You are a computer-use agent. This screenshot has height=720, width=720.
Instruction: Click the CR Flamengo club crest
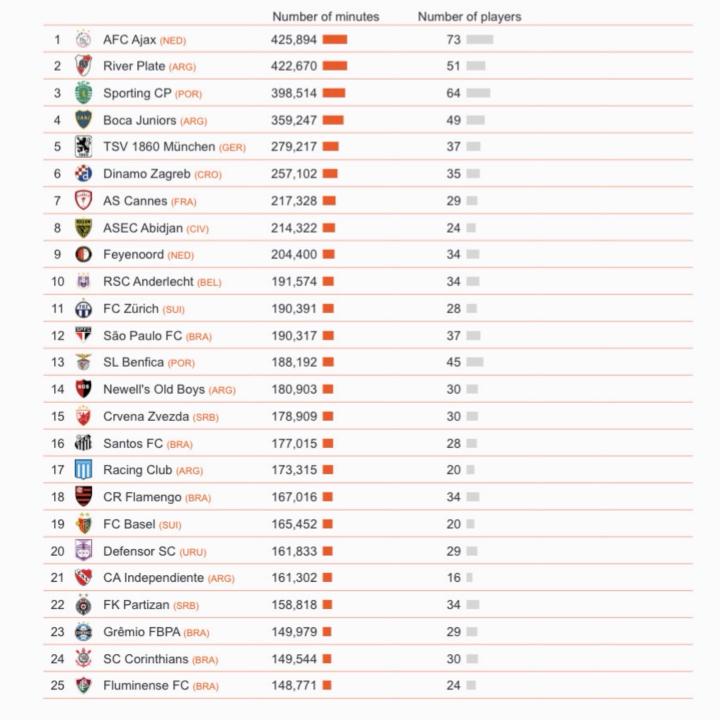point(83,497)
